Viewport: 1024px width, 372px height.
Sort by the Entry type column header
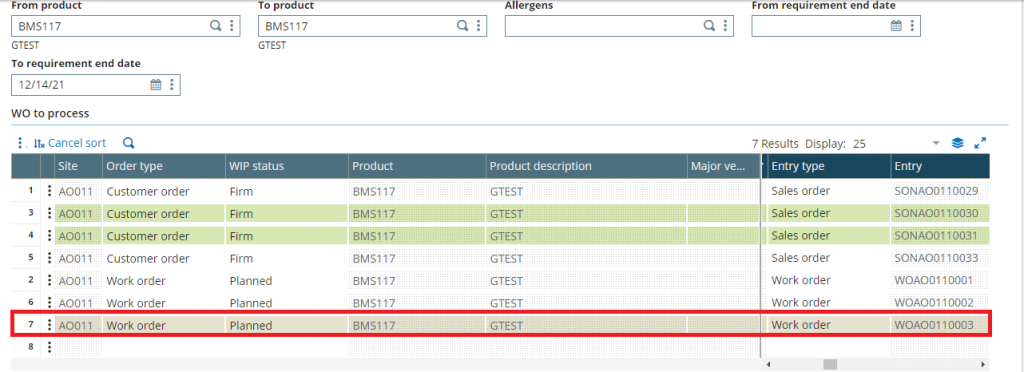coord(829,166)
